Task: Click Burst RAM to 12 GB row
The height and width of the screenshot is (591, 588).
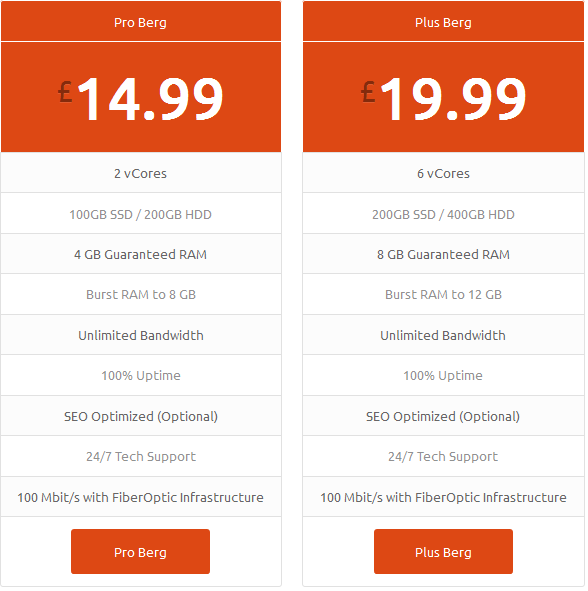Action: tap(443, 294)
